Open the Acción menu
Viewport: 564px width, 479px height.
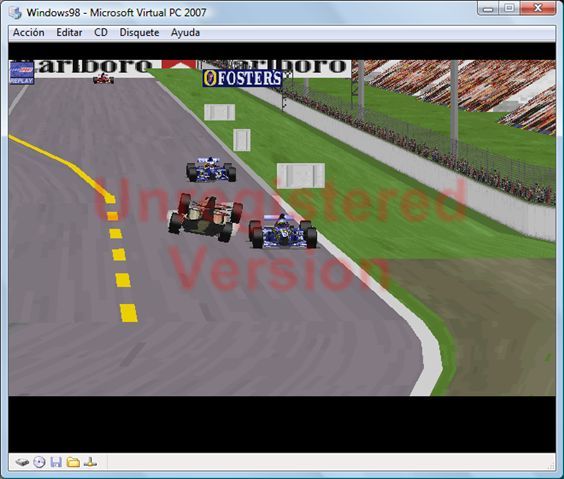click(28, 33)
